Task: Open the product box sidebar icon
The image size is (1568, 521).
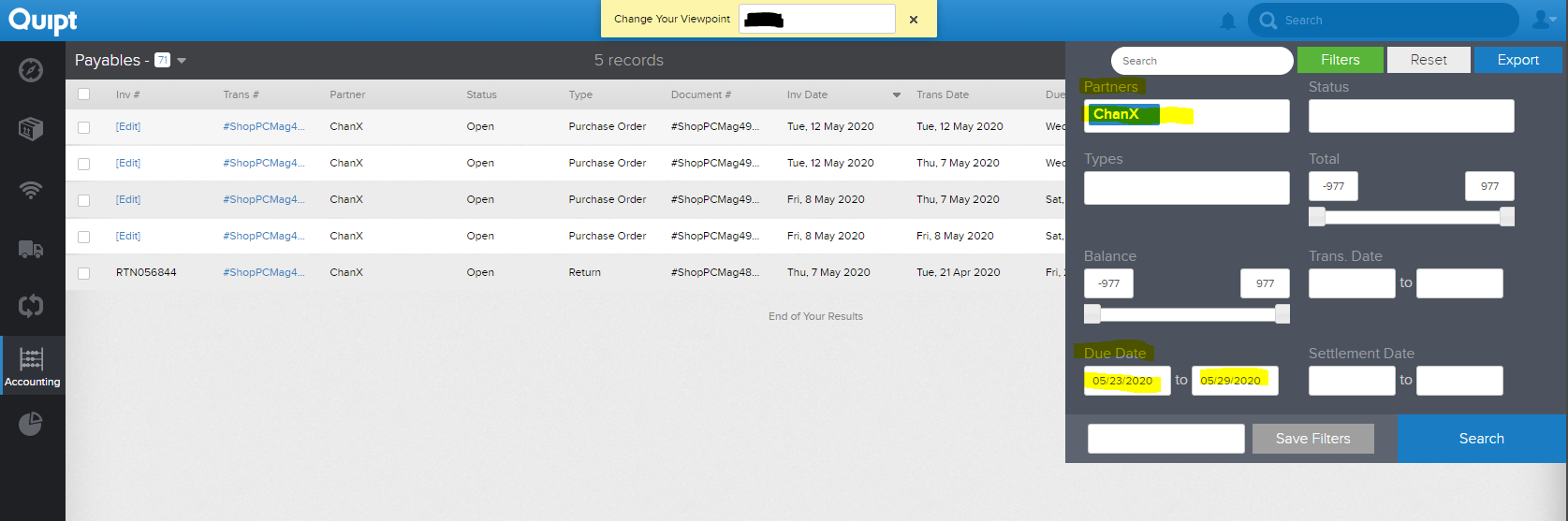Action: pyautogui.click(x=31, y=129)
